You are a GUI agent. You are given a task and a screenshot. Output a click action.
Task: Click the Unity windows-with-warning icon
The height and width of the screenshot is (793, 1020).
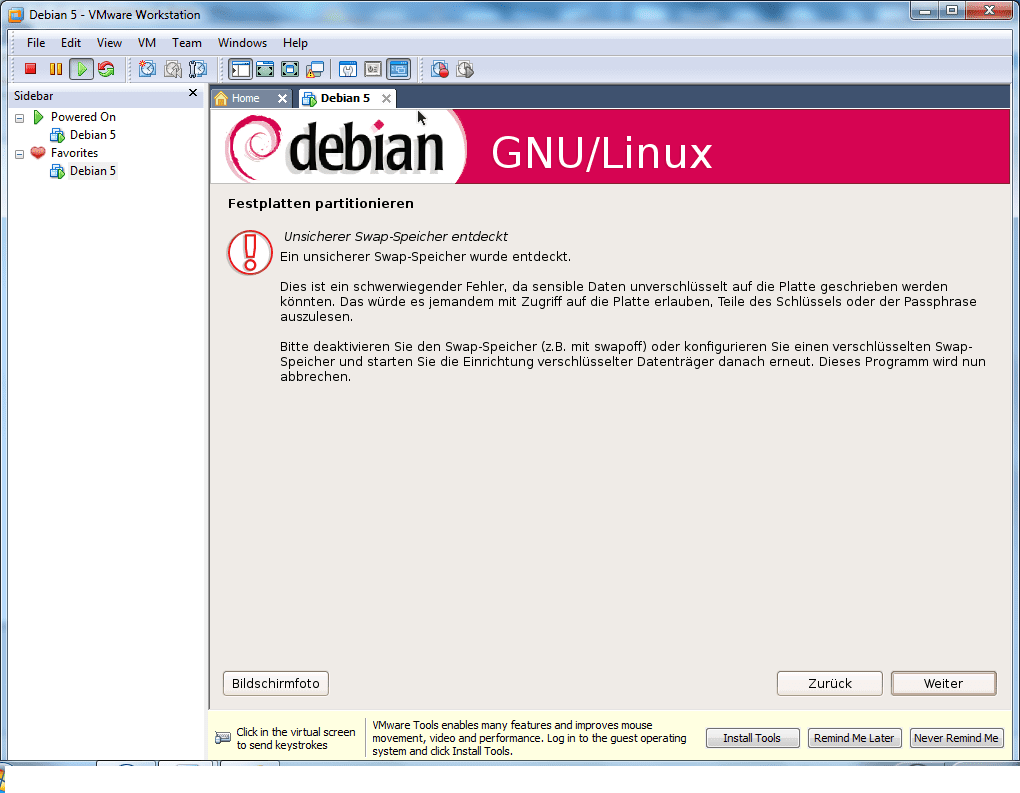click(315, 69)
